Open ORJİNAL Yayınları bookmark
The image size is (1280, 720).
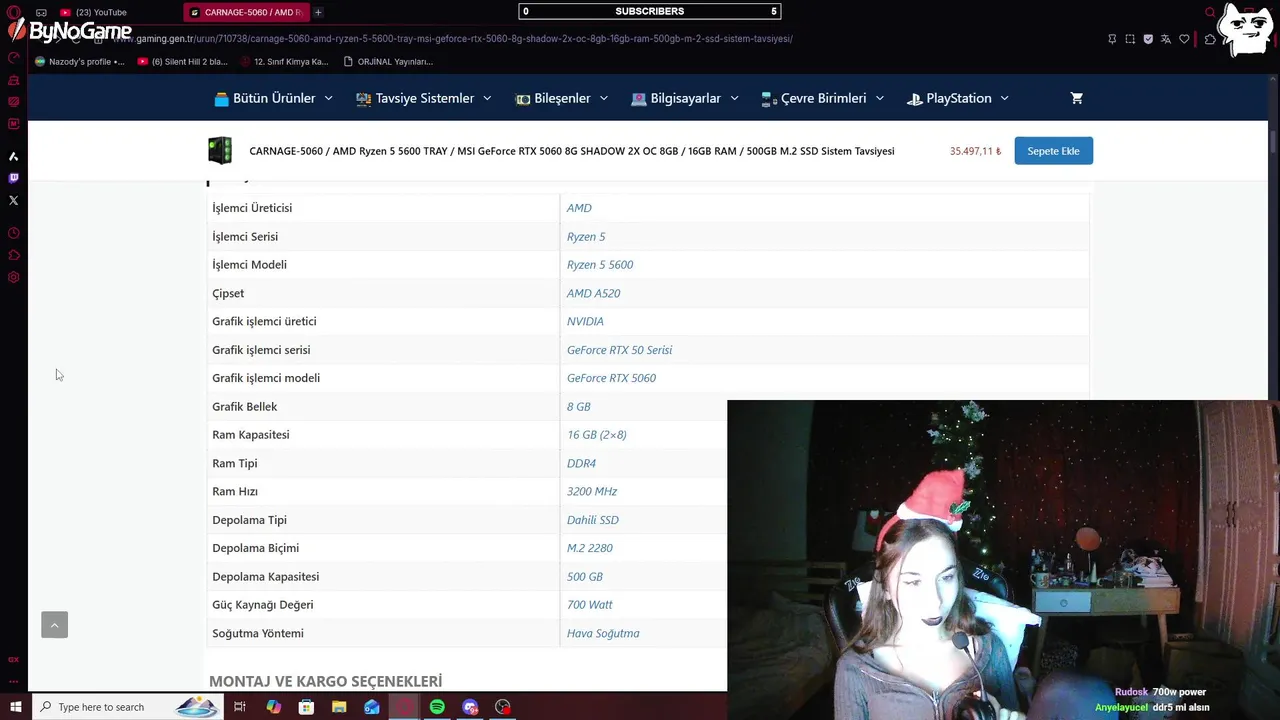(x=388, y=61)
